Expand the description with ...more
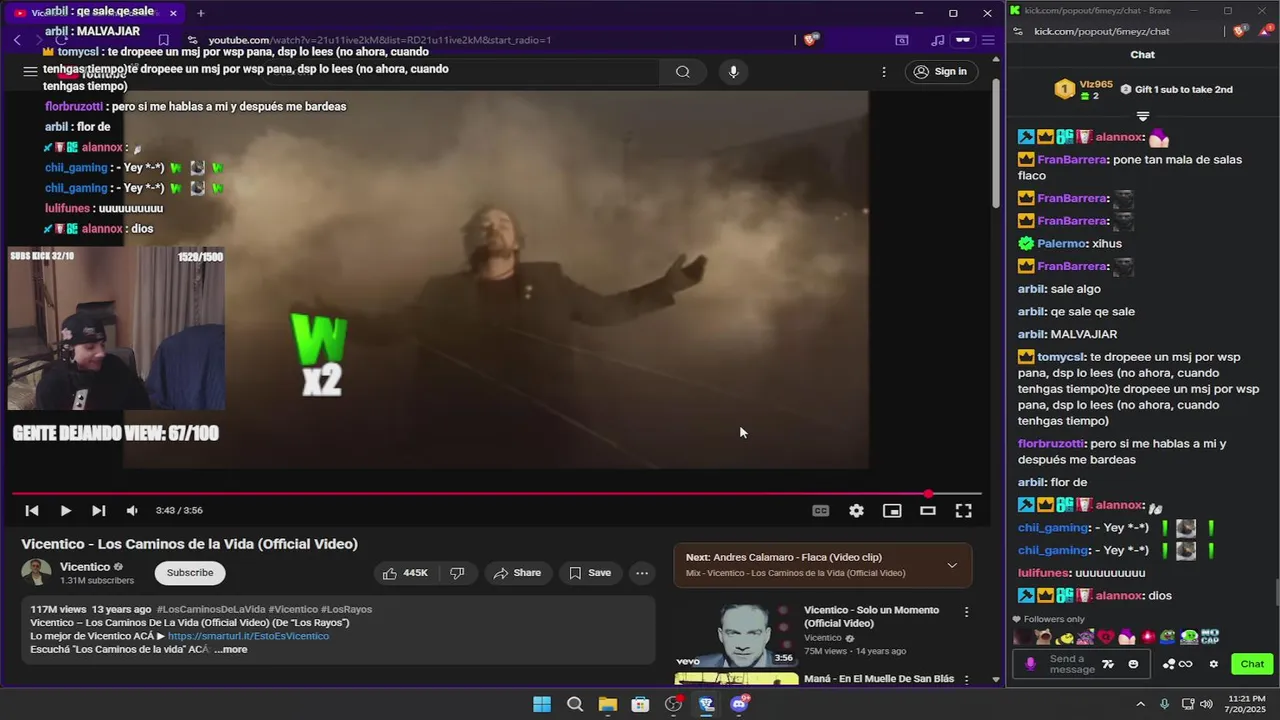 pos(230,650)
